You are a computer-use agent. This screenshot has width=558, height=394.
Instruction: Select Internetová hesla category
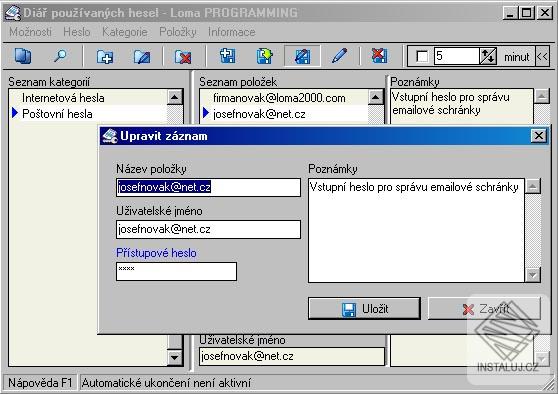pyautogui.click(x=88, y=98)
